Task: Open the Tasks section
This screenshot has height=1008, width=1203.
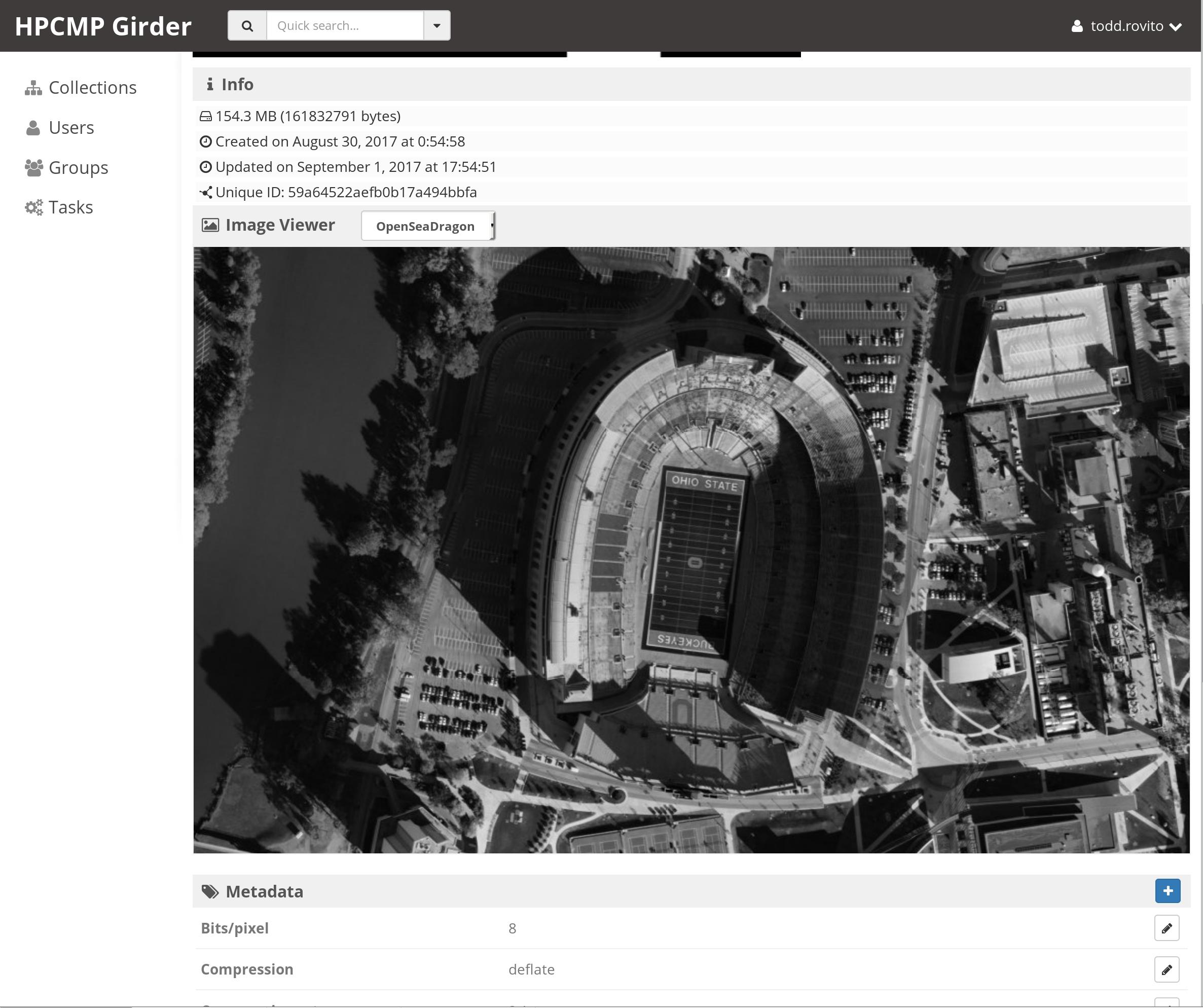Action: pyautogui.click(x=70, y=207)
